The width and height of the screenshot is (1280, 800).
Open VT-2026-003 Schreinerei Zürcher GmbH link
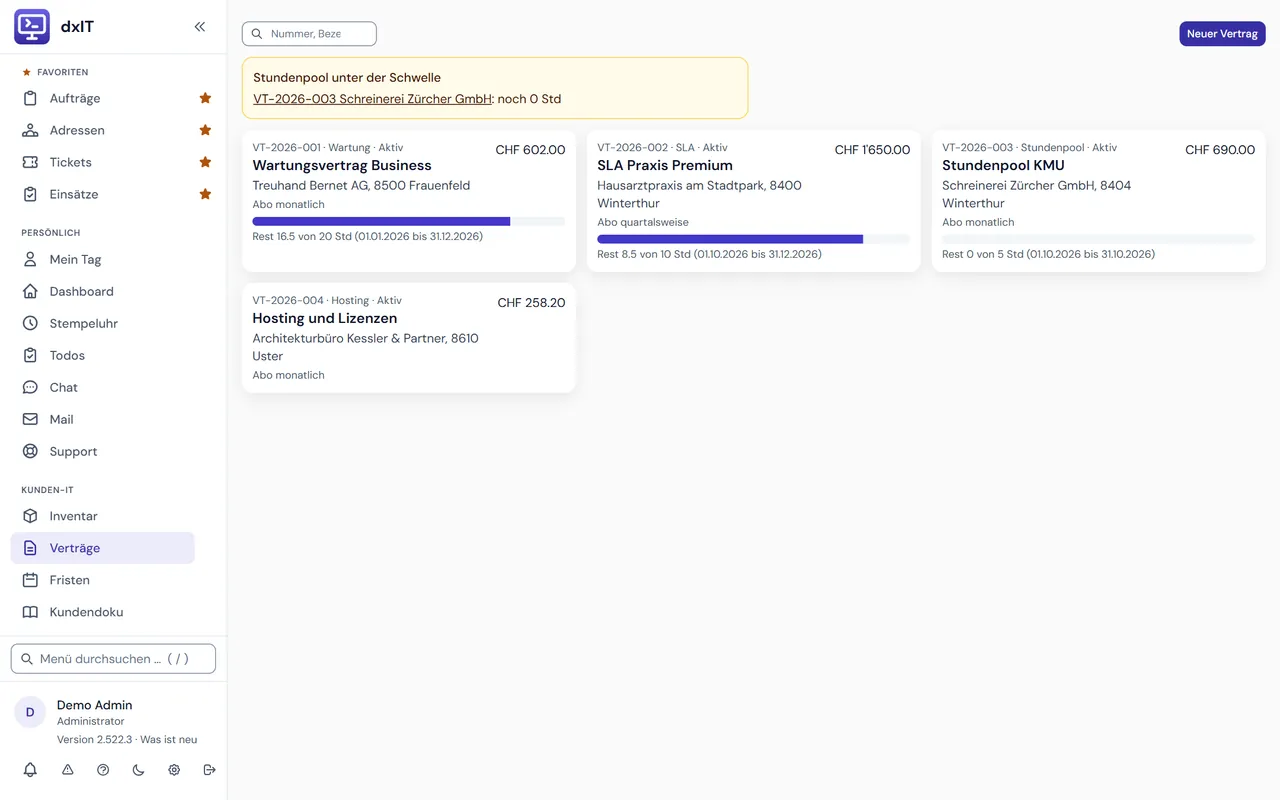(373, 99)
